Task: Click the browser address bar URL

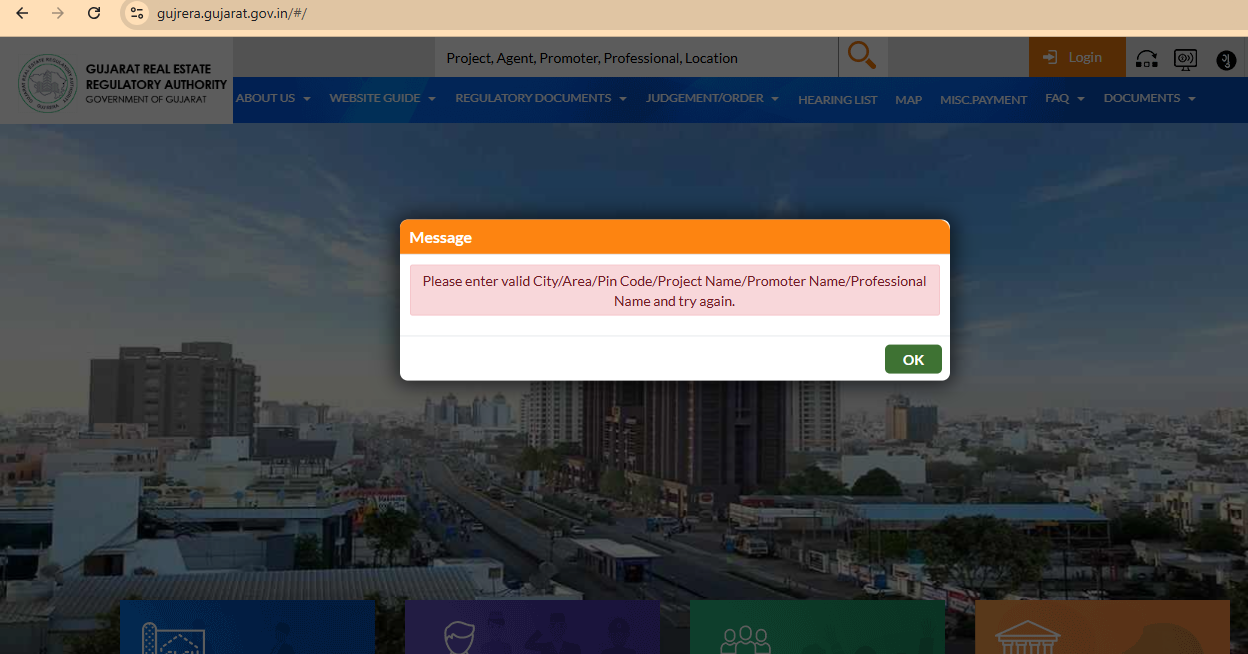Action: point(231,13)
